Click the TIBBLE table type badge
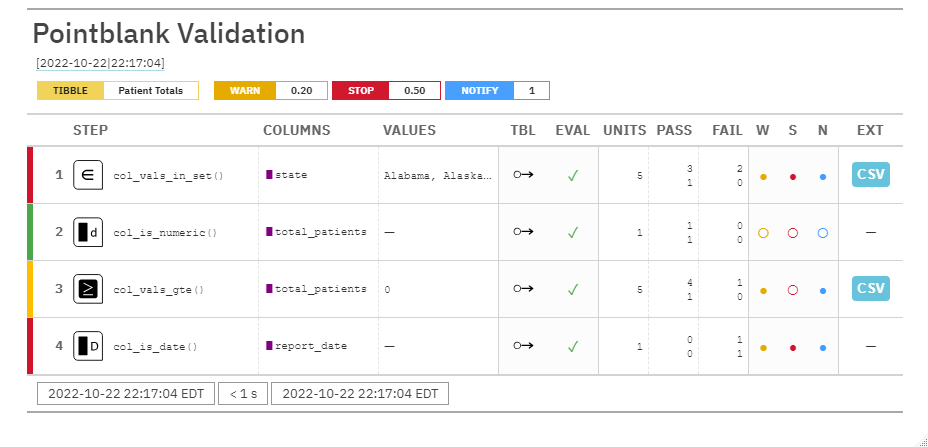928x447 pixels. (70, 91)
